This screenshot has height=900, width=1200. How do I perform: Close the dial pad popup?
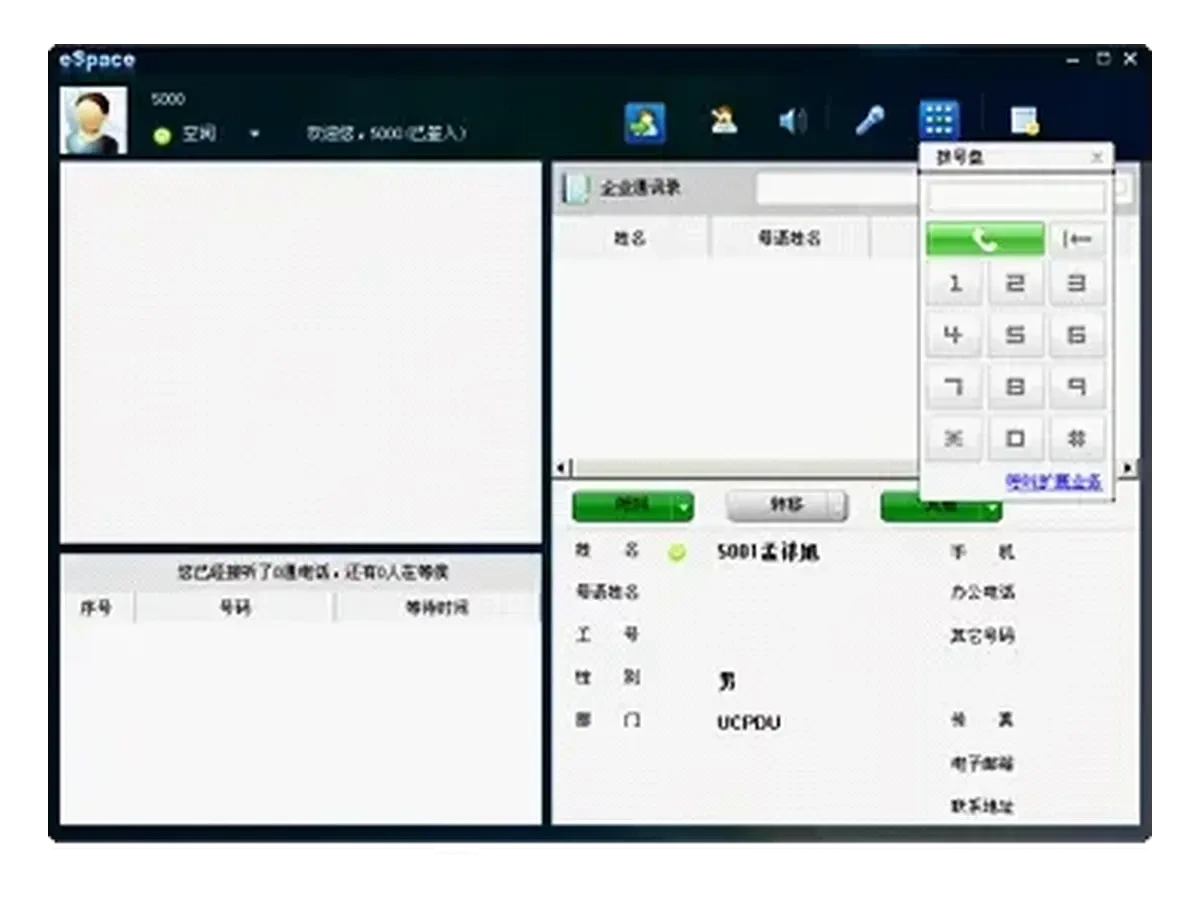click(1096, 157)
